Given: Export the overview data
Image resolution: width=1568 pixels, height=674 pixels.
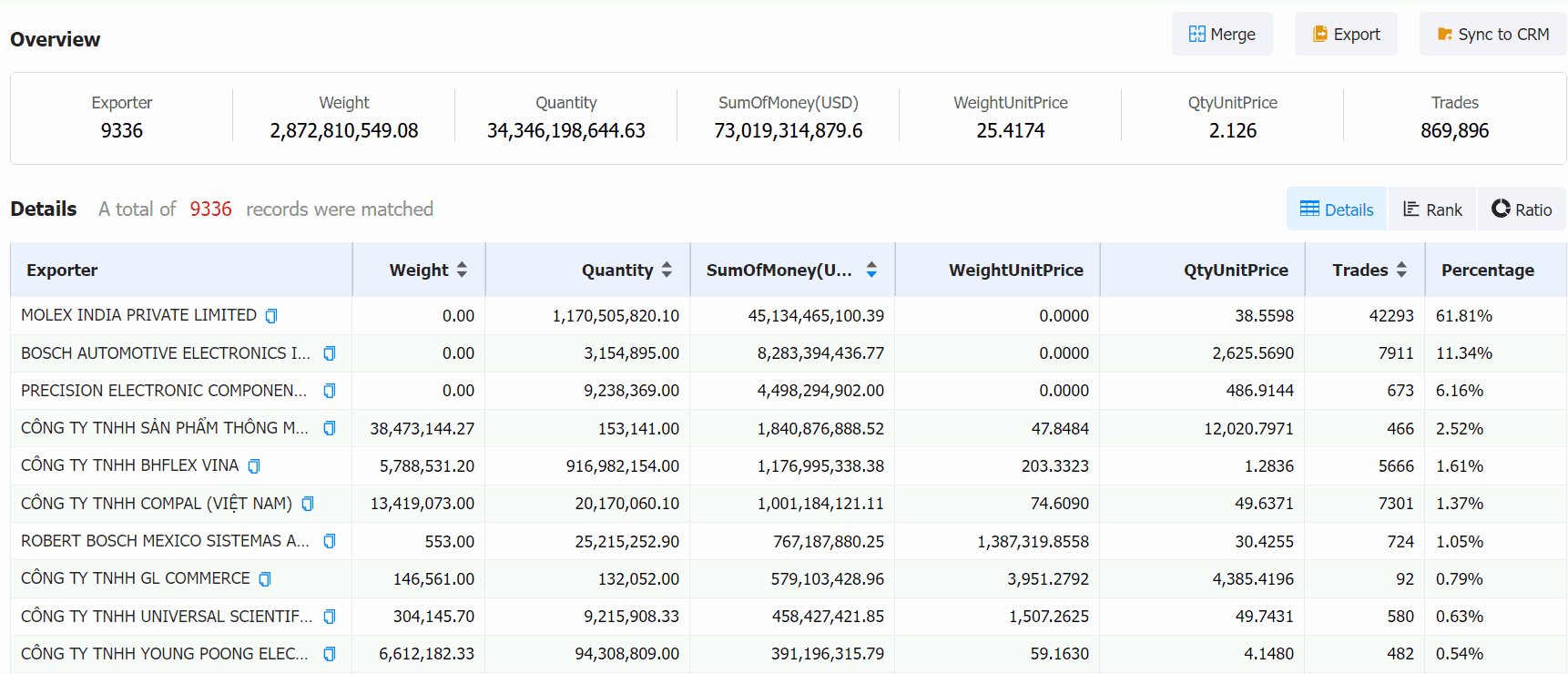Looking at the screenshot, I should coord(1346,34).
